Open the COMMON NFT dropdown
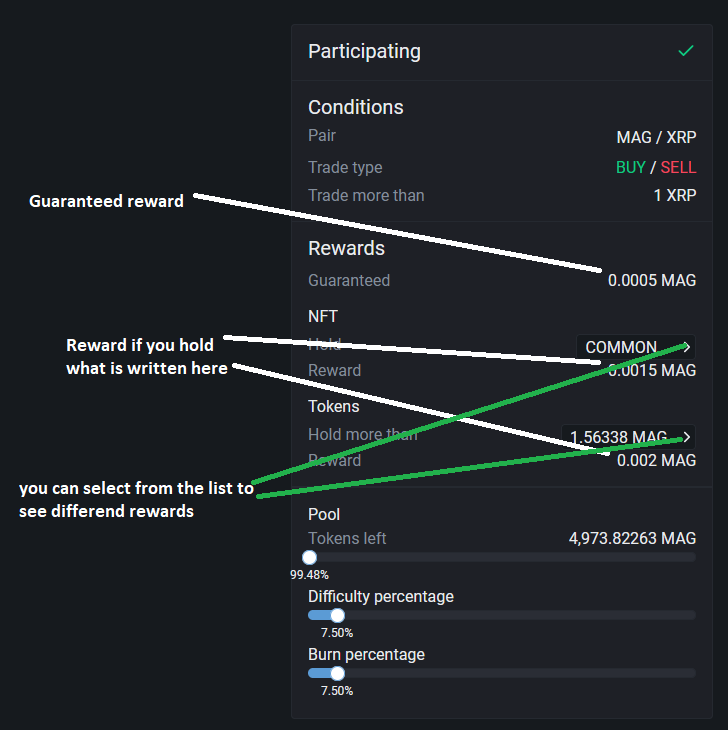The height and width of the screenshot is (730, 728). (x=635, y=347)
